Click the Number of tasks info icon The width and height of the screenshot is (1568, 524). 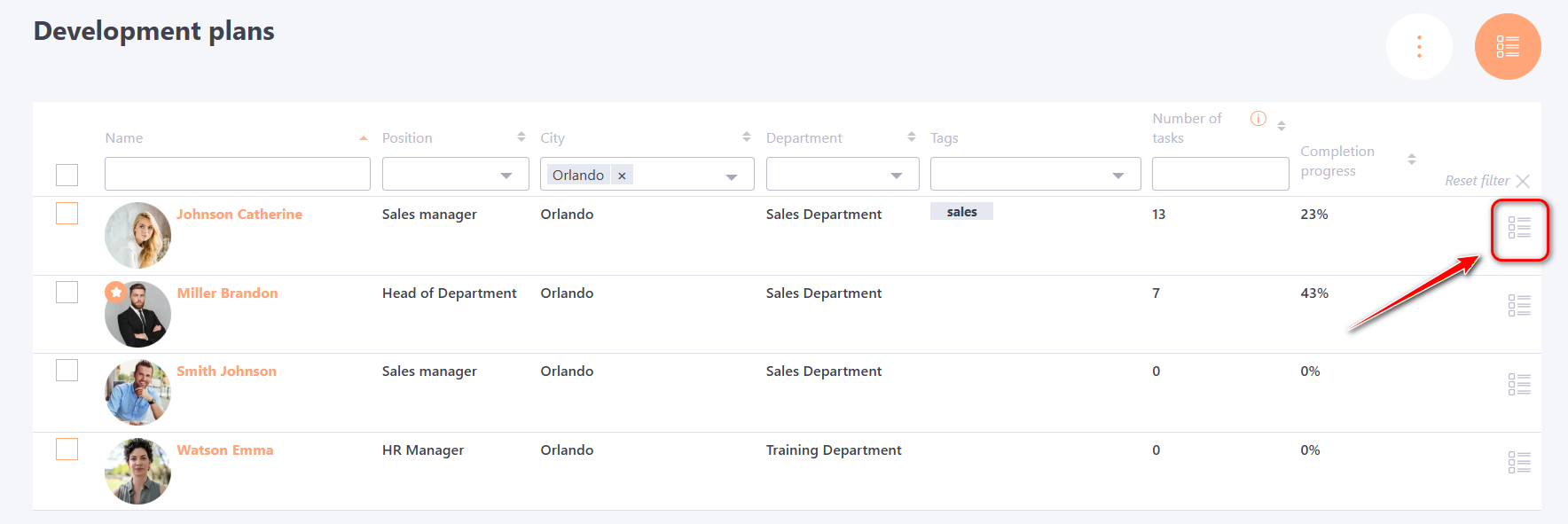(1258, 119)
